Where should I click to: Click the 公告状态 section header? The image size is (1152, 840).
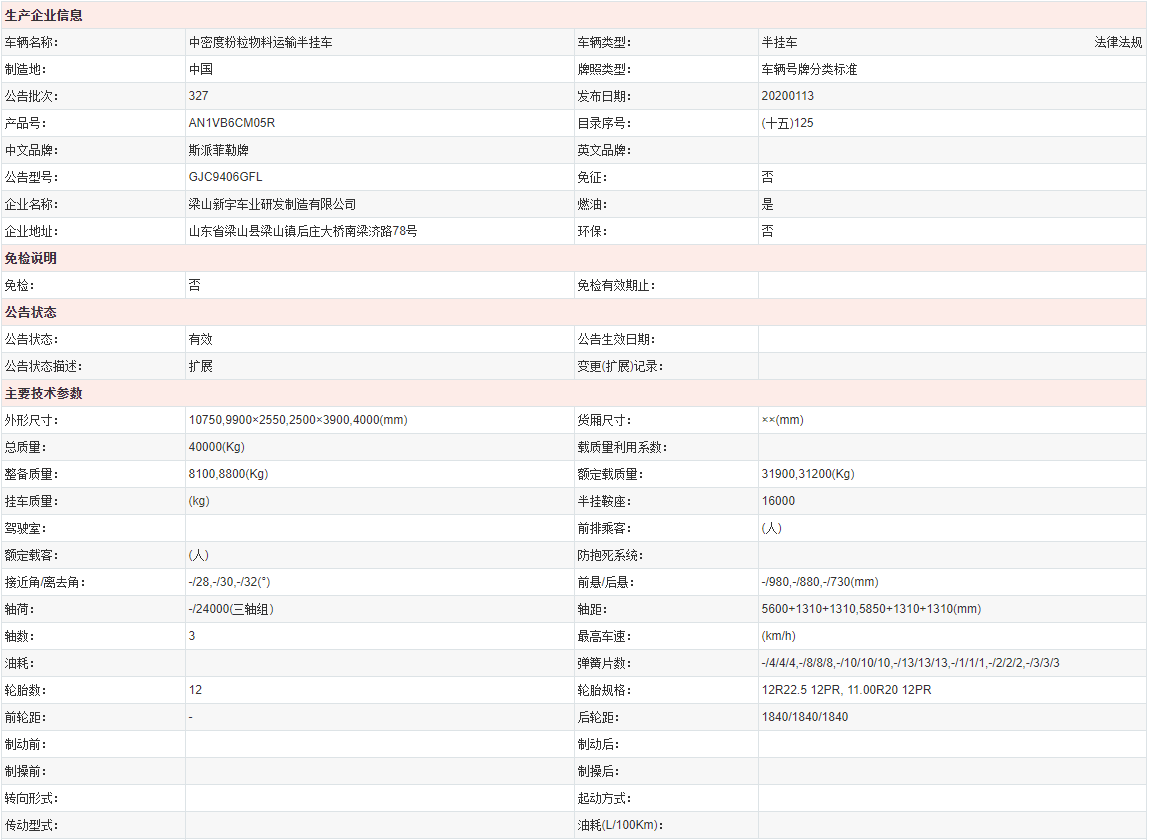click(31, 312)
